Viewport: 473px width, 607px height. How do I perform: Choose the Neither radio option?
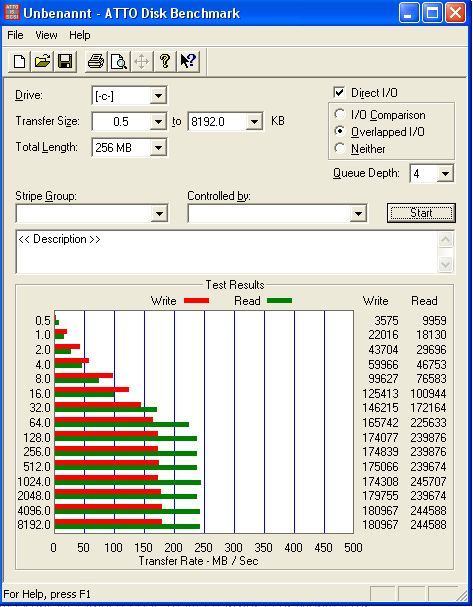tap(339, 148)
